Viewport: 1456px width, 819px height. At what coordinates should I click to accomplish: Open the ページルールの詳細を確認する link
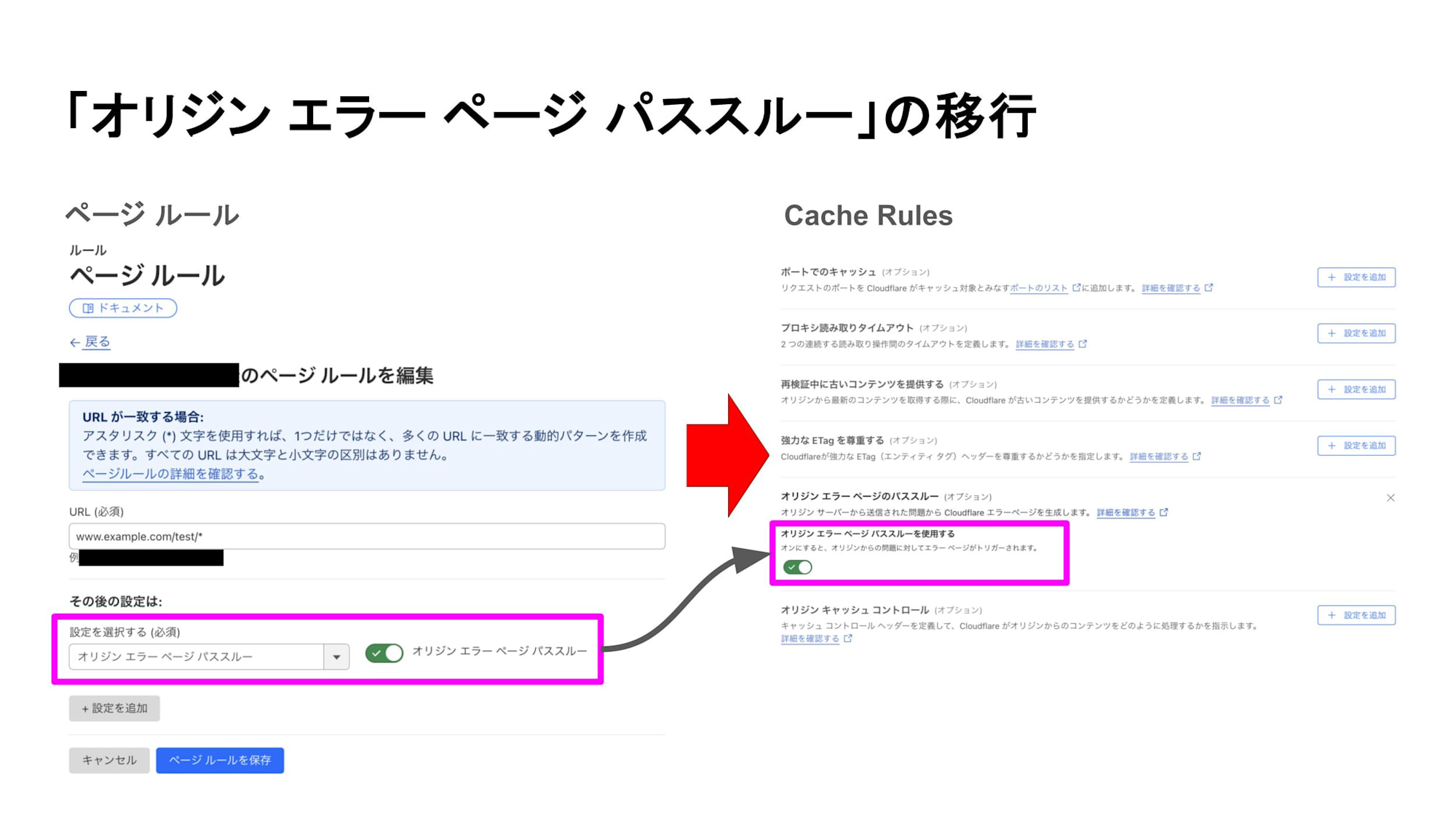click(x=170, y=474)
